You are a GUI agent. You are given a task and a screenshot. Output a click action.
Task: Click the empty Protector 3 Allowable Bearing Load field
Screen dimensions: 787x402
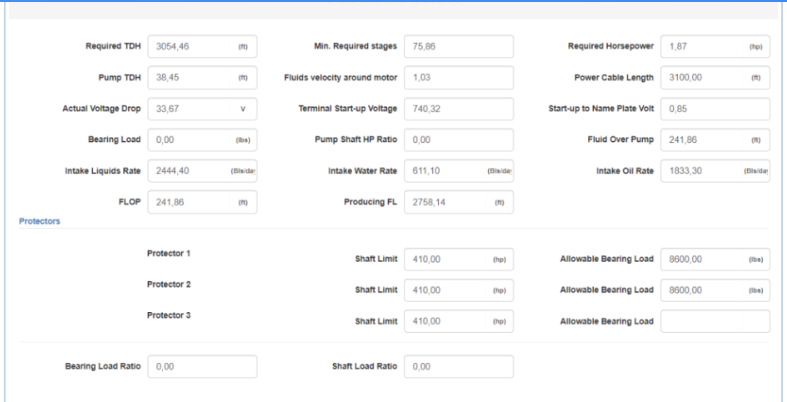click(x=715, y=321)
